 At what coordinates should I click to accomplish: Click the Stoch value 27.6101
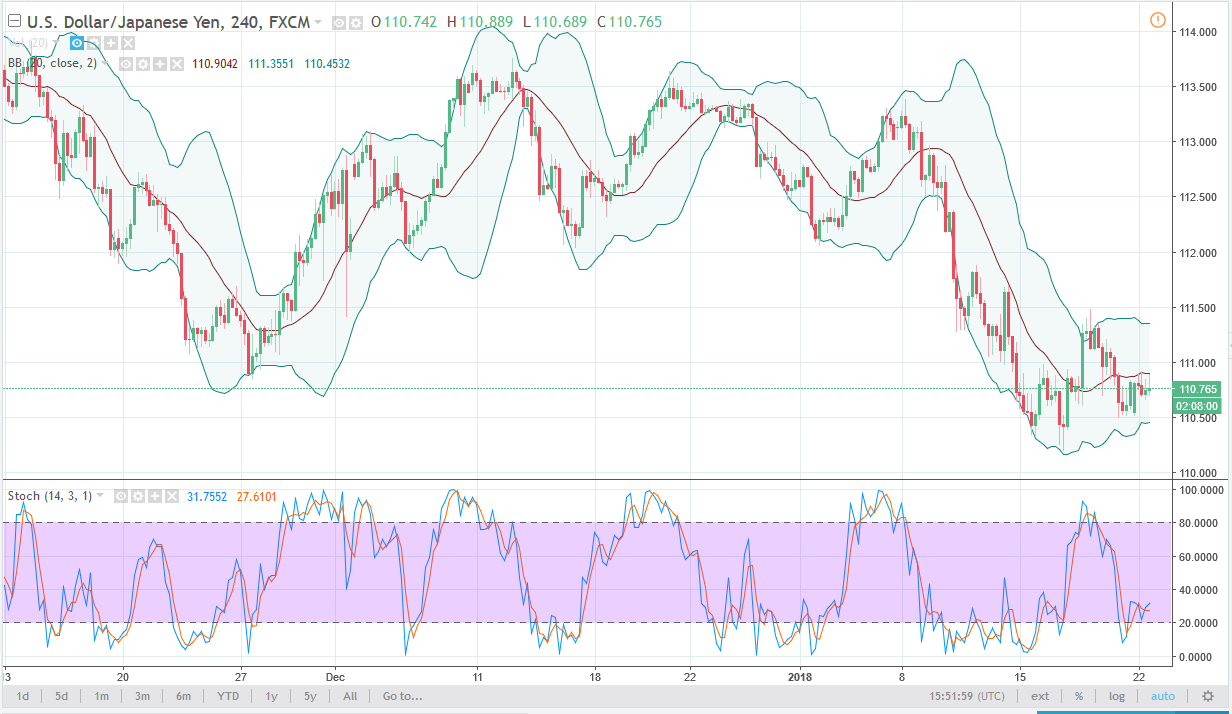point(258,495)
